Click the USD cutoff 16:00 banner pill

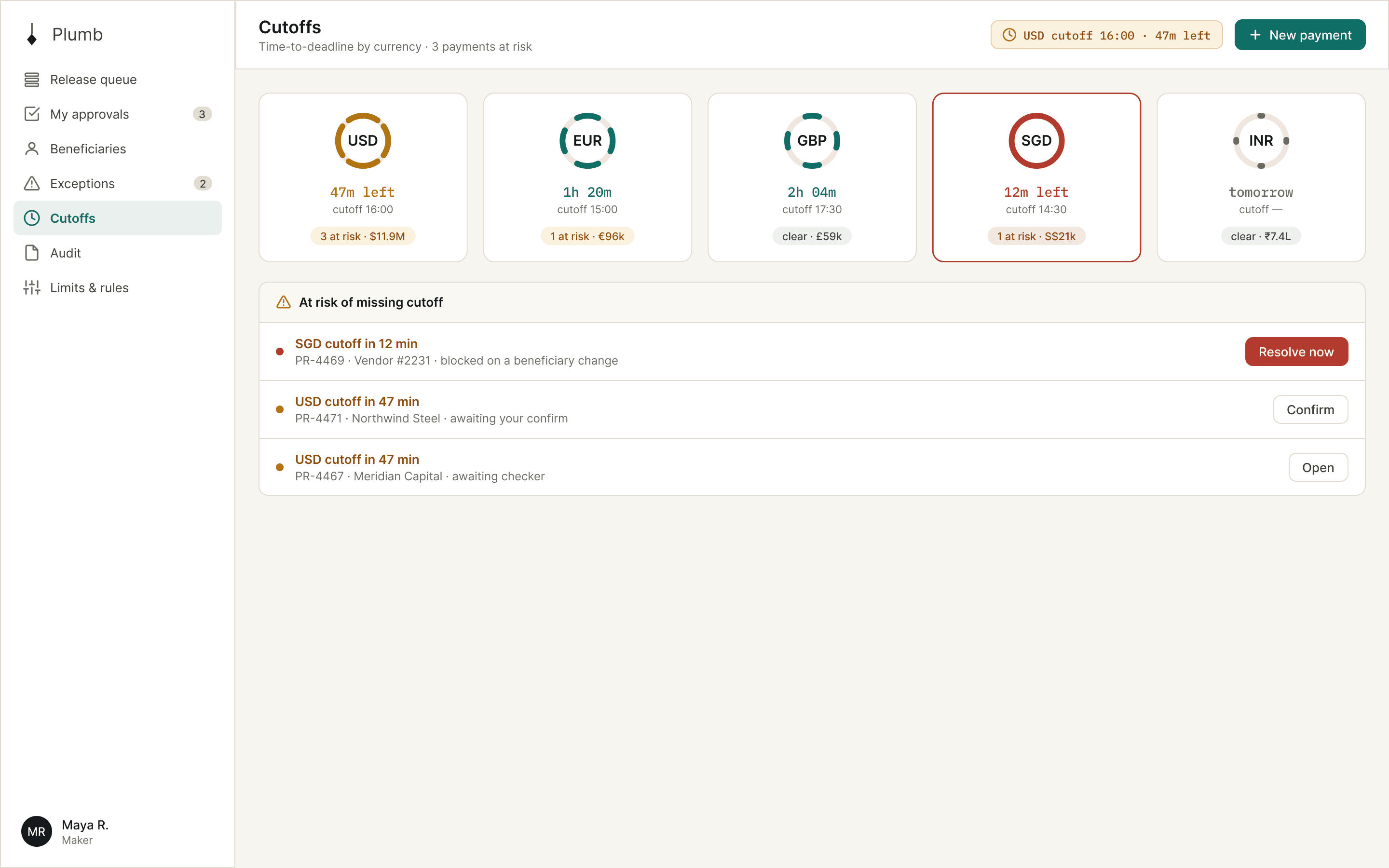[x=1106, y=35]
